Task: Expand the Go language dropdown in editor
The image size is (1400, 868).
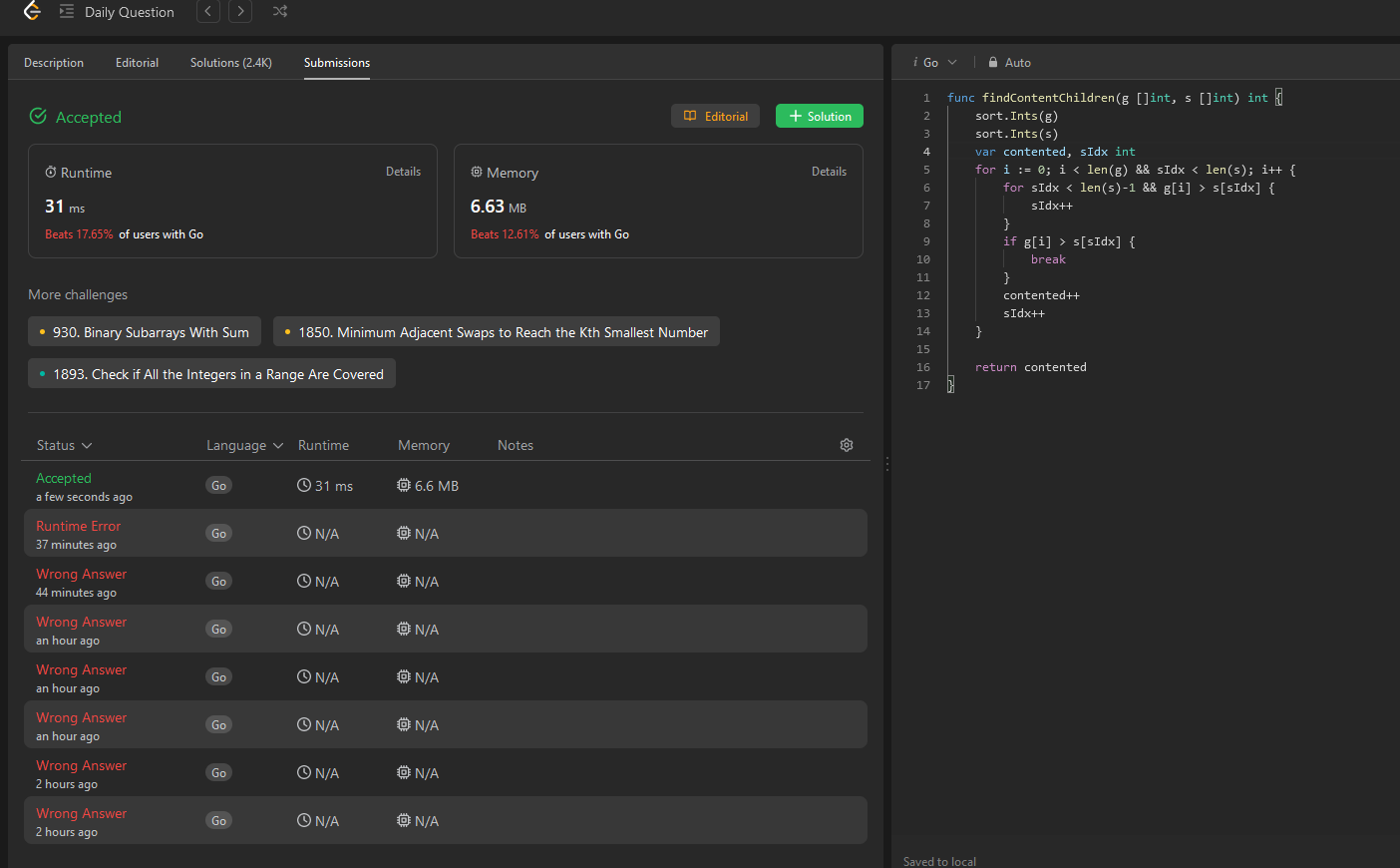Action: coord(934,62)
